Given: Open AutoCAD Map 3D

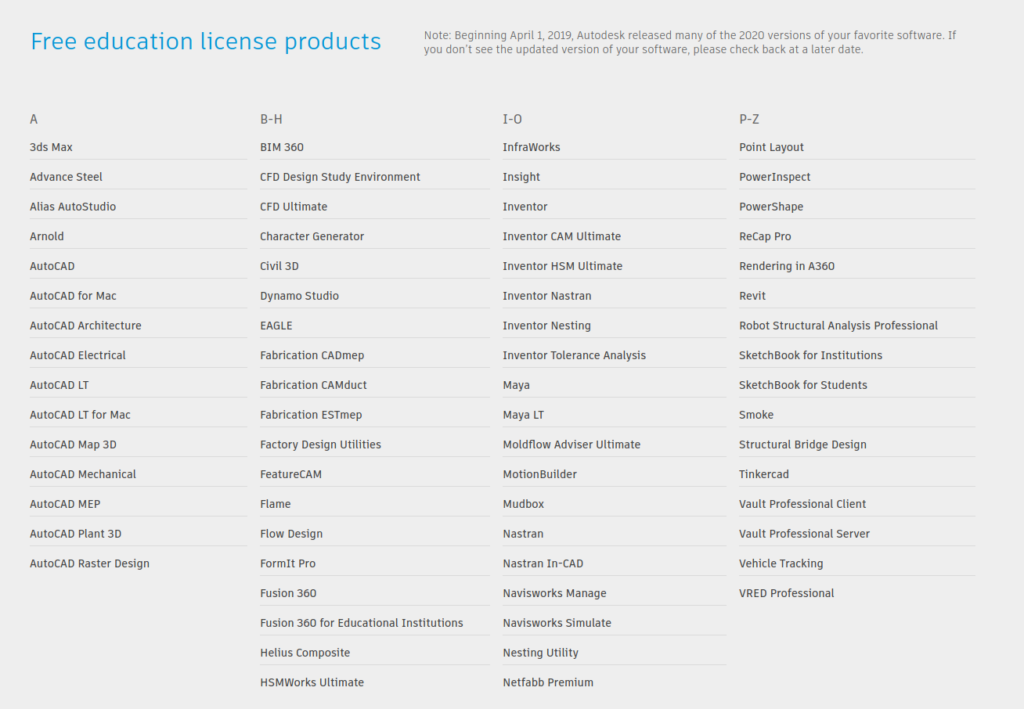Looking at the screenshot, I should tap(73, 445).
